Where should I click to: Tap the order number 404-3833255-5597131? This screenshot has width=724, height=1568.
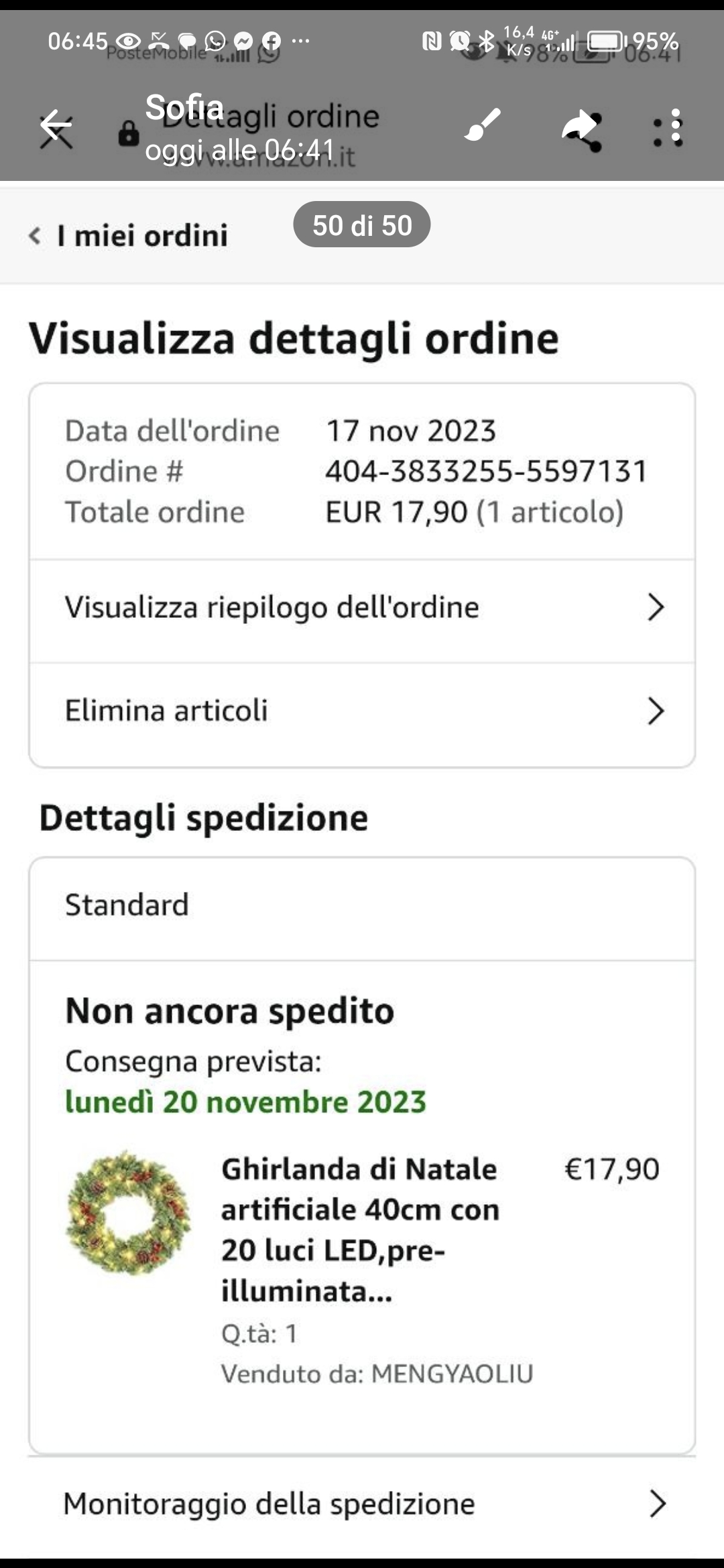click(x=486, y=471)
